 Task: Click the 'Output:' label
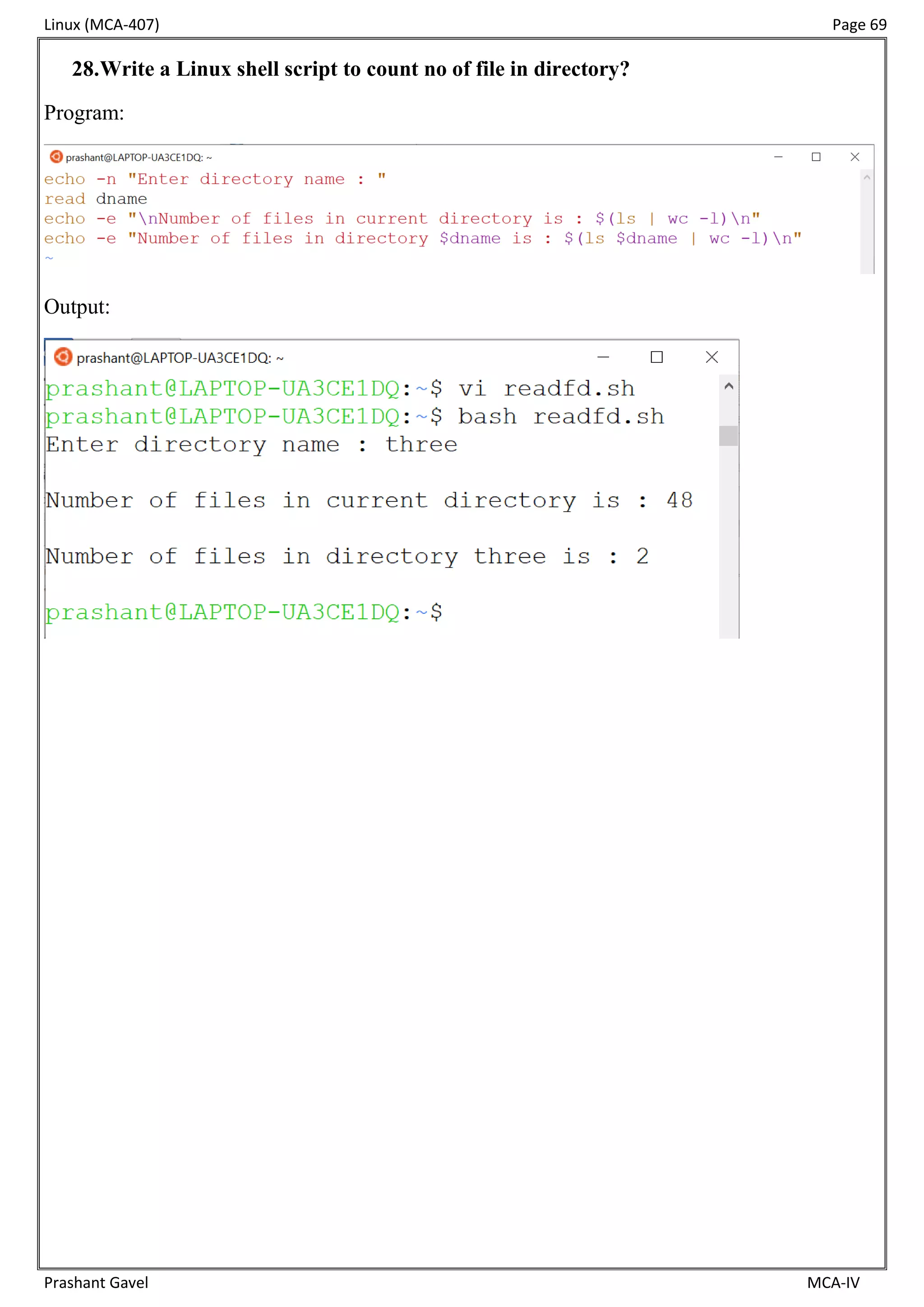click(x=77, y=307)
